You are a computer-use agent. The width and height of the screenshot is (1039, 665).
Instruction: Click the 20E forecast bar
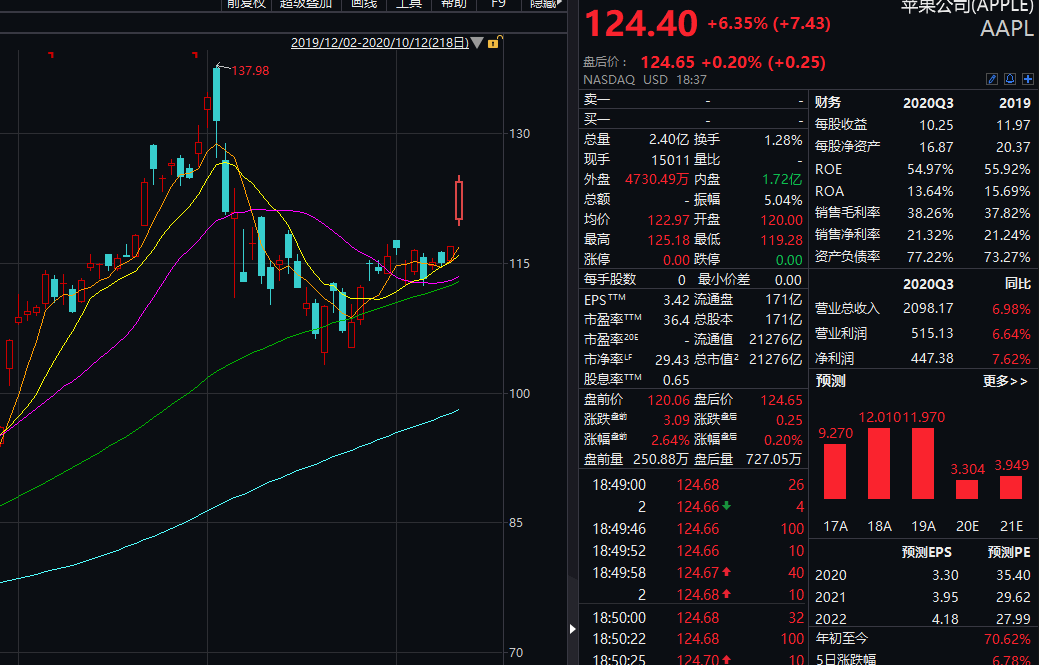pos(967,489)
